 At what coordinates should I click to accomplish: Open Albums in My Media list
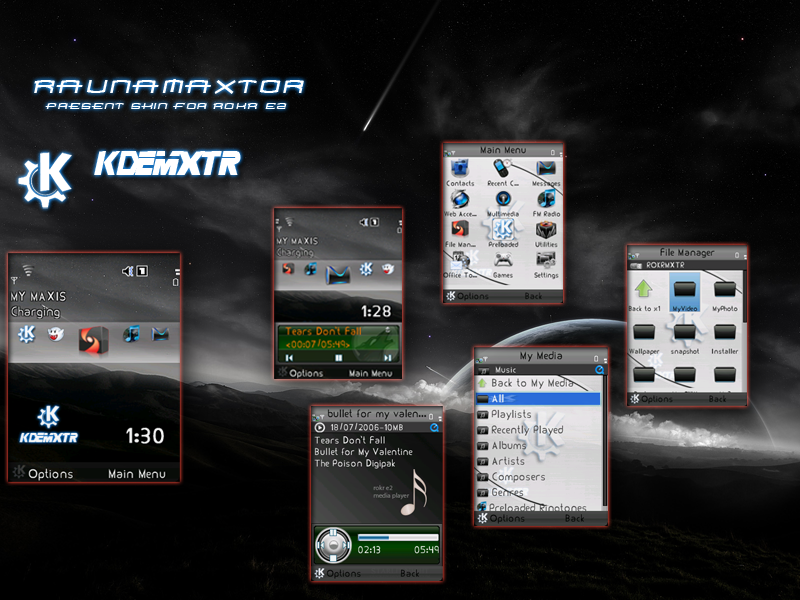(539, 445)
